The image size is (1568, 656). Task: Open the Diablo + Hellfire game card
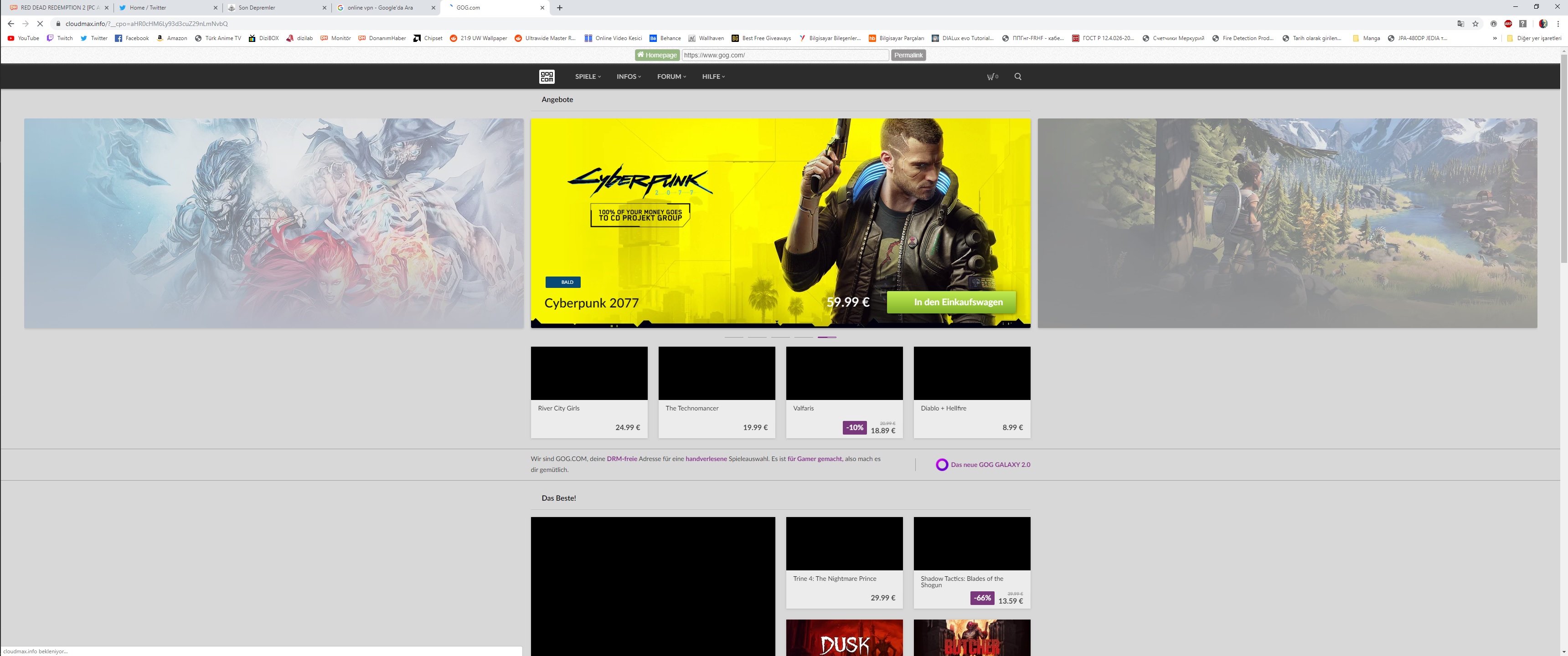tap(971, 393)
